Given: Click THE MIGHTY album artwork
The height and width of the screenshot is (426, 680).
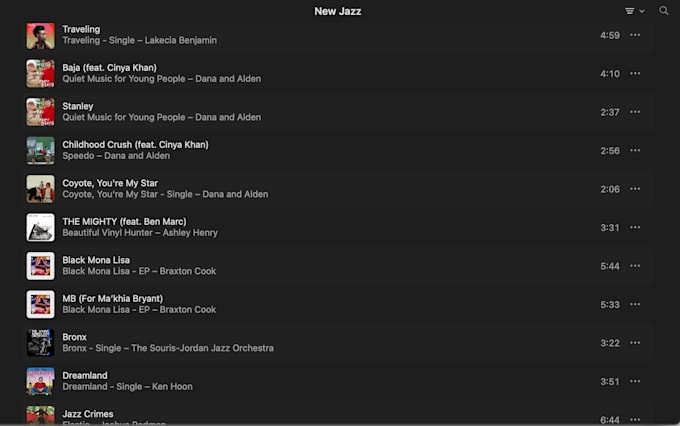Looking at the screenshot, I should [x=40, y=227].
